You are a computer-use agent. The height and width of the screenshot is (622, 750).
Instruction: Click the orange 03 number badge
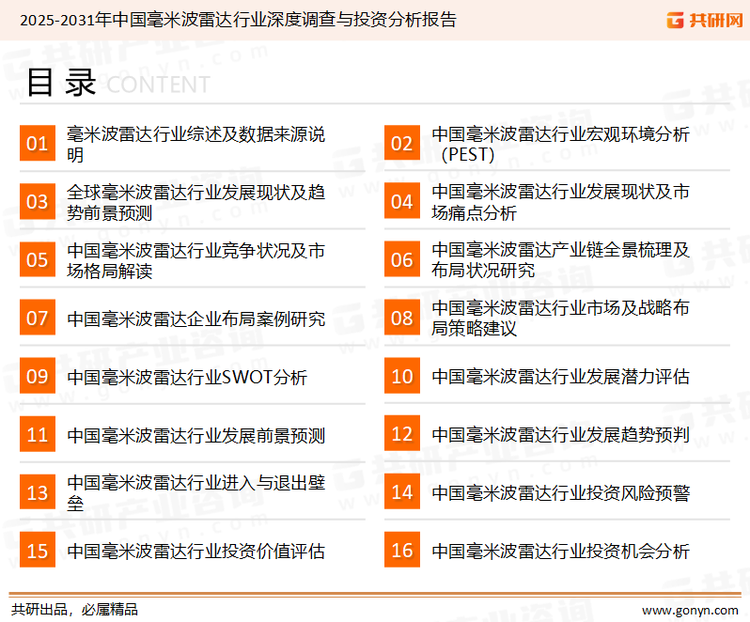(x=37, y=201)
